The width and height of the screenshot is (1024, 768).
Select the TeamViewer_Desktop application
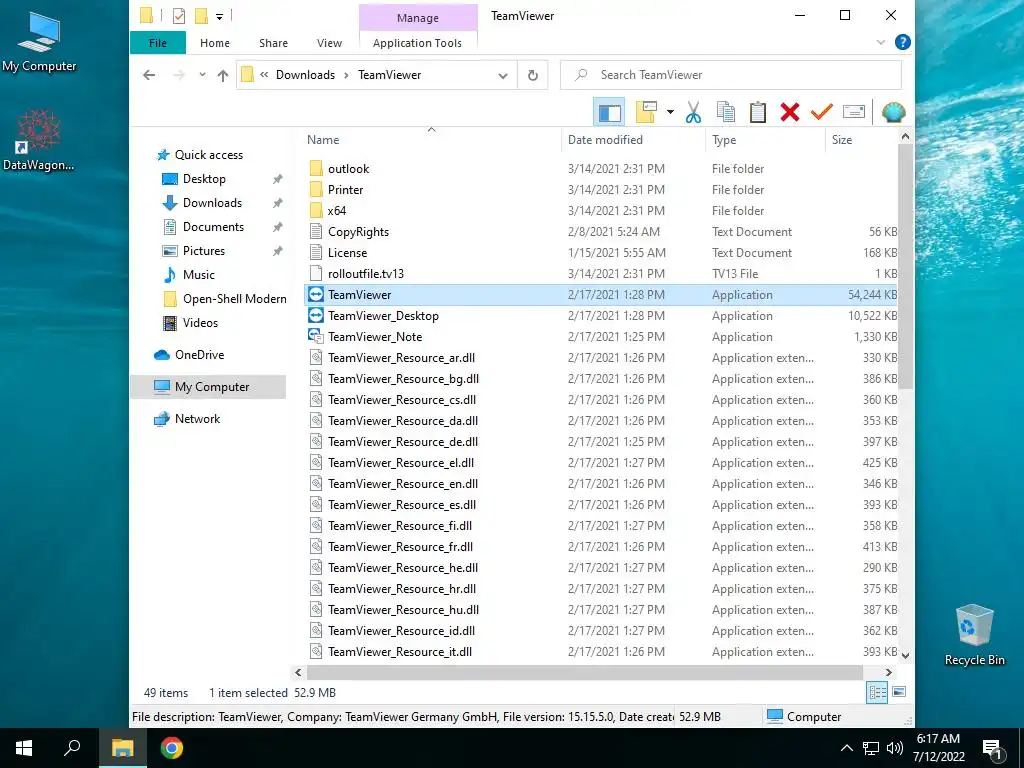coord(383,315)
